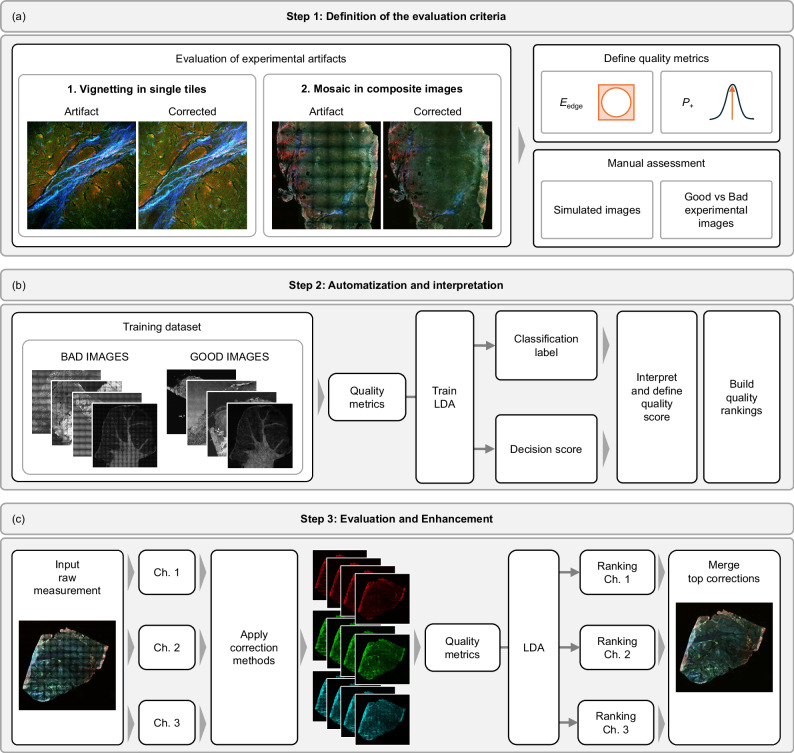Viewport: 794px width, 753px height.
Task: Click the Step 2 Automatization header bar
Action: click(396, 285)
